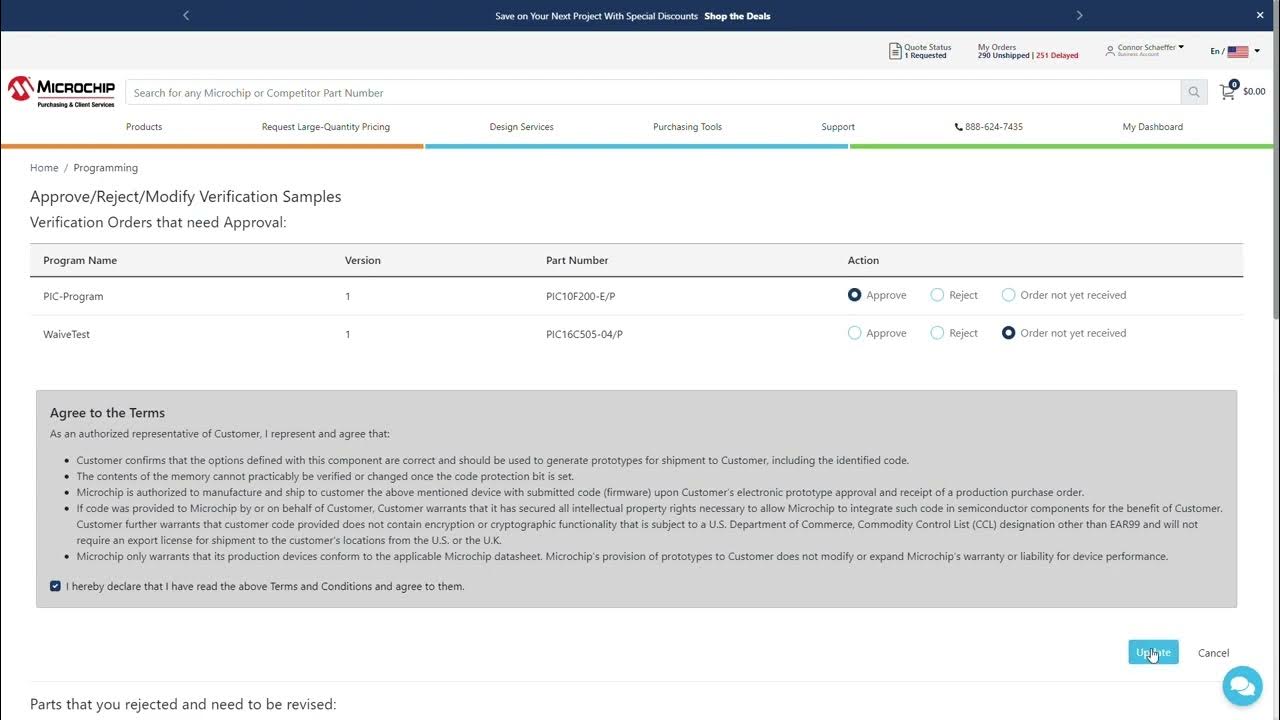The height and width of the screenshot is (720, 1280).
Task: Dismiss the promo banner with X
Action: tap(1260, 15)
